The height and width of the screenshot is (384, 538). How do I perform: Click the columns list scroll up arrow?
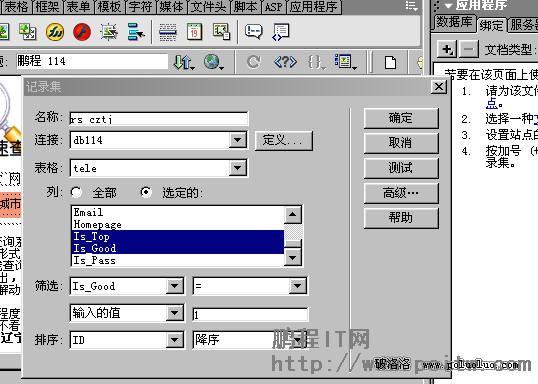[x=293, y=215]
